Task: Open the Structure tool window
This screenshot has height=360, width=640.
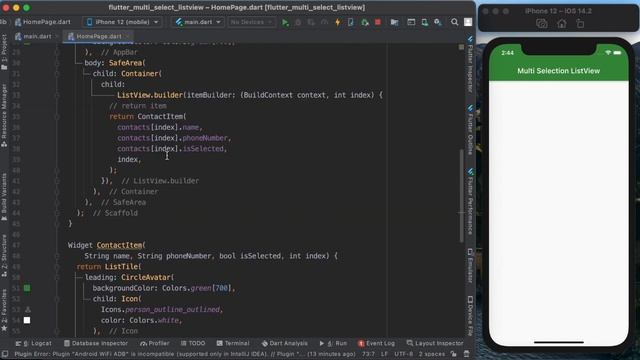Action: coord(4,256)
